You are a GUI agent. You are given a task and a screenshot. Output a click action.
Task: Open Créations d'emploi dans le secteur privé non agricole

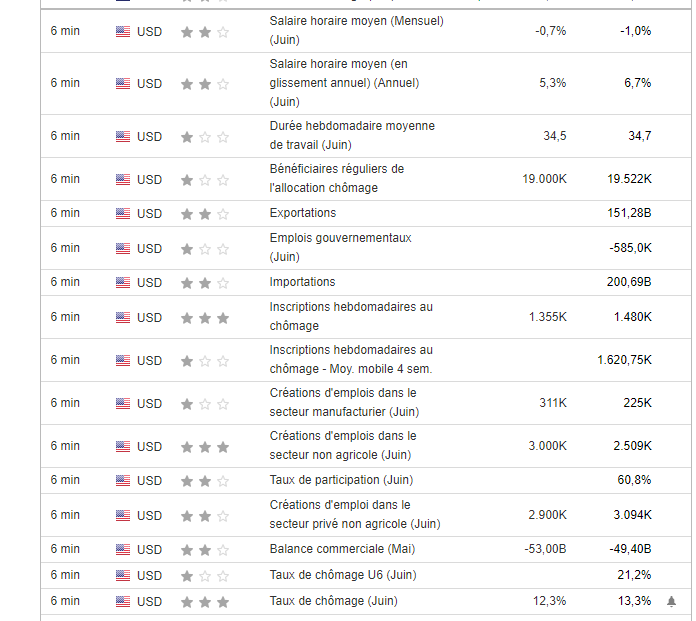pyautogui.click(x=354, y=514)
